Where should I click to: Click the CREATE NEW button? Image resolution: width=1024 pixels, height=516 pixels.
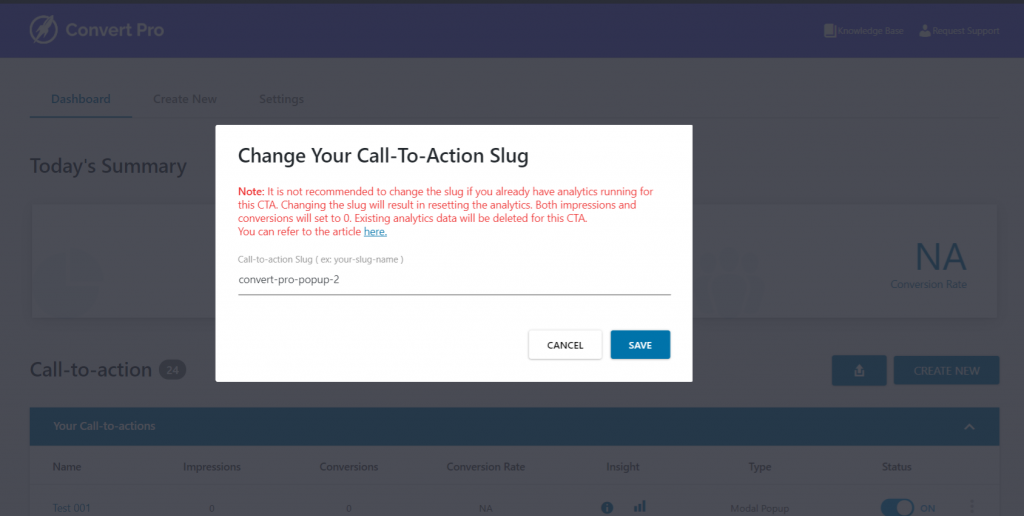(x=946, y=370)
